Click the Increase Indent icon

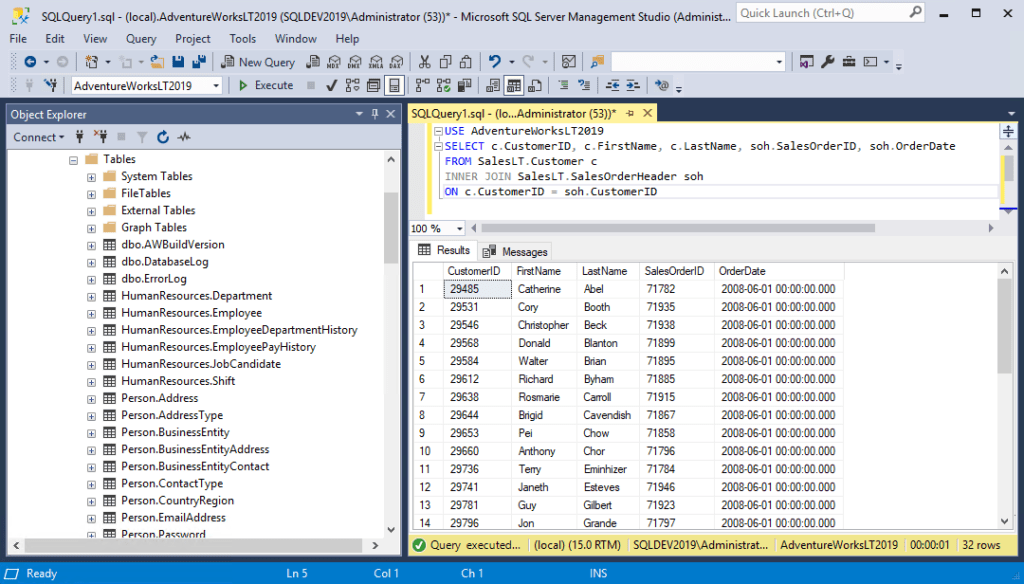[633, 86]
